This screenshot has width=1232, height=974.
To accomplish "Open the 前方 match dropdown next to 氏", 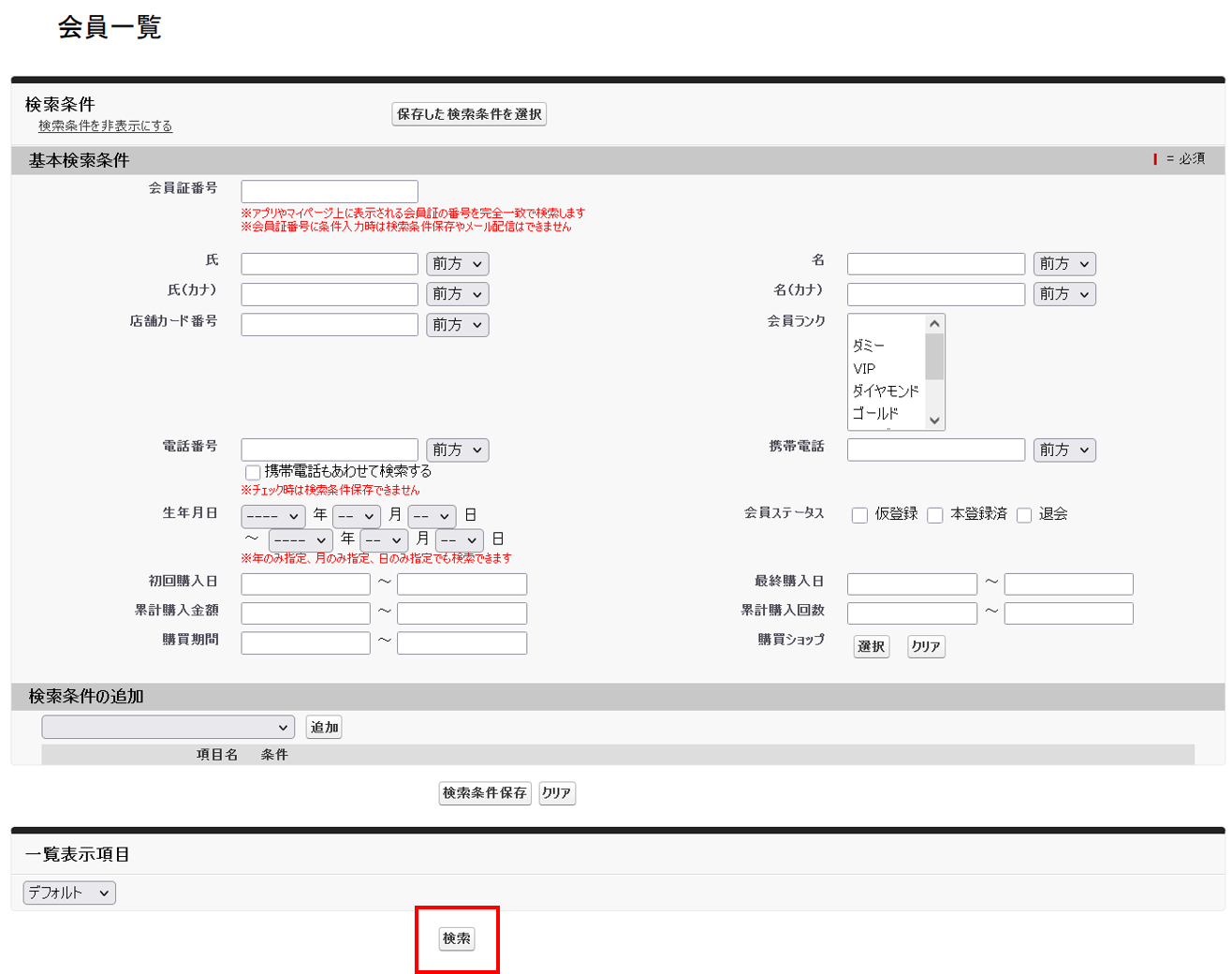I will [x=457, y=263].
